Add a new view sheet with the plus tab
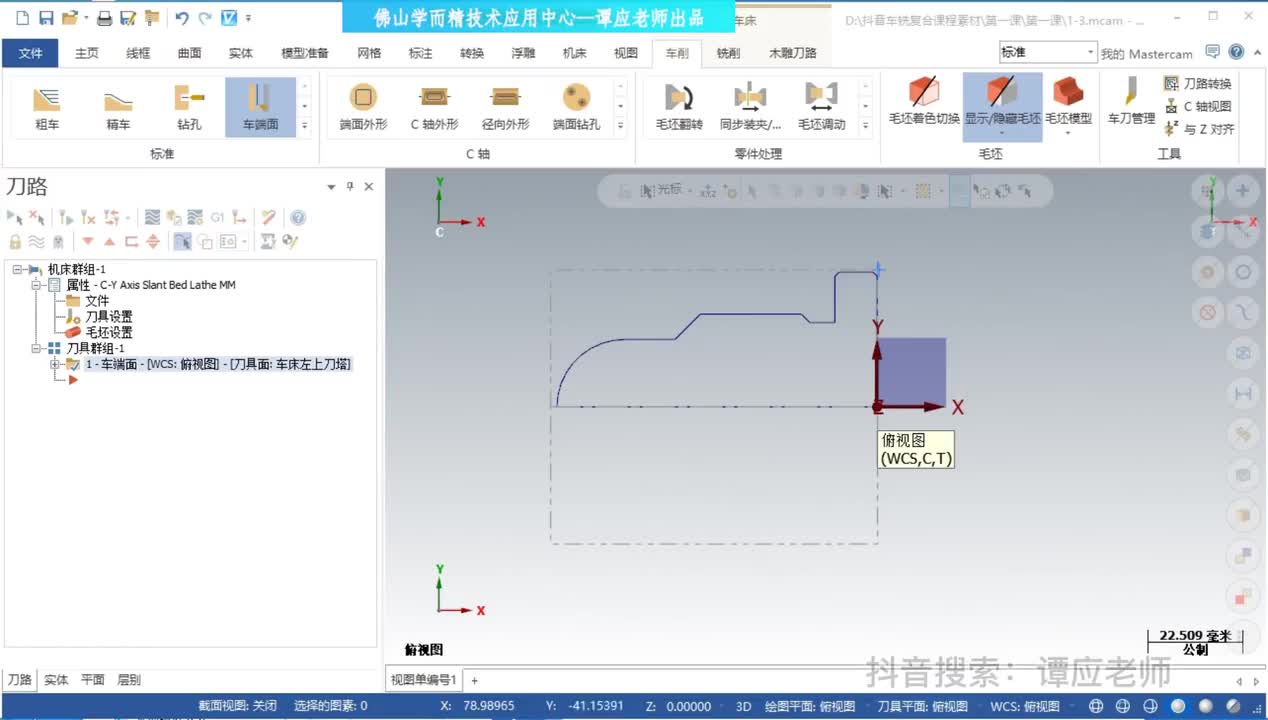1268x720 pixels. pos(475,680)
